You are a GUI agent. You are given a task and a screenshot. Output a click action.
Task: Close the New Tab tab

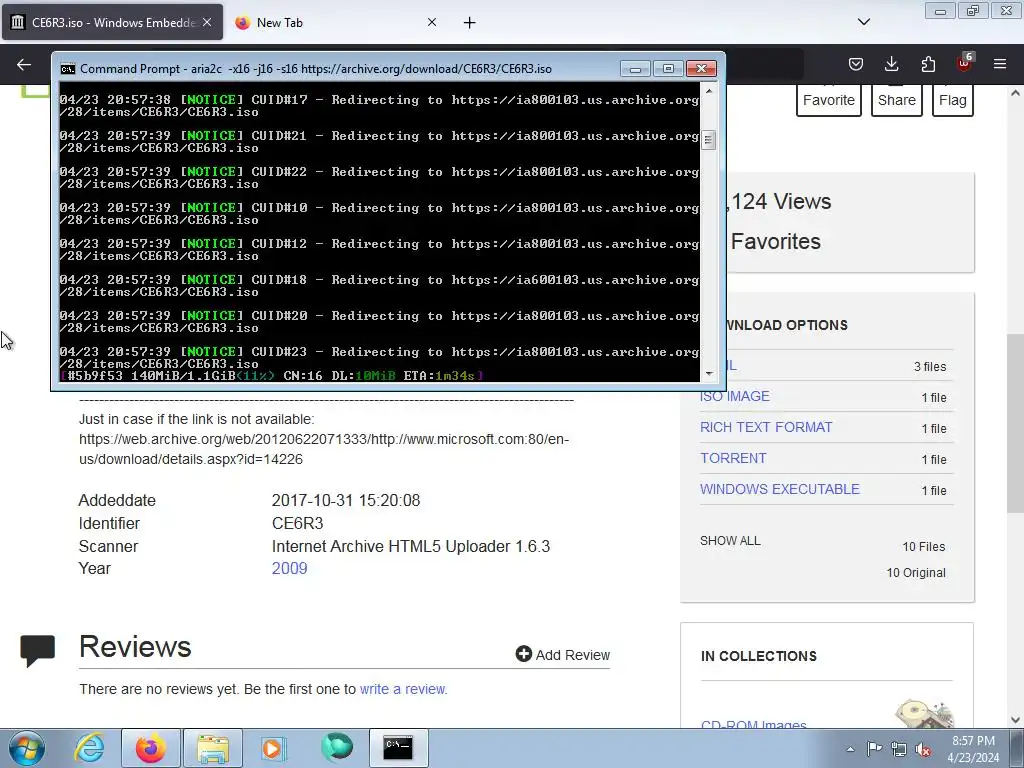432,22
